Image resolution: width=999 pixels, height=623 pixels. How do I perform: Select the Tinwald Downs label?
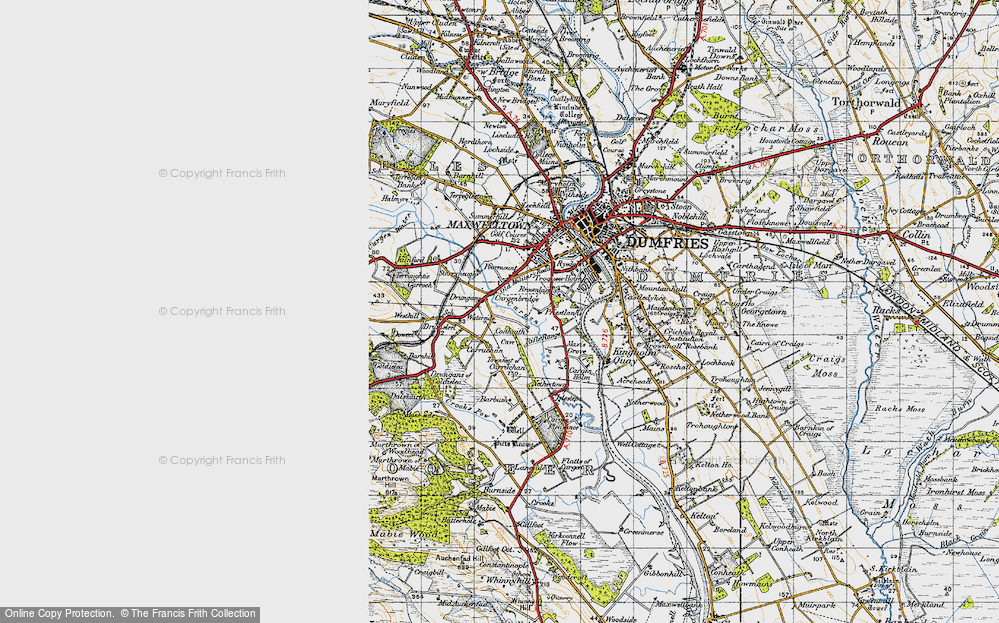(x=722, y=52)
